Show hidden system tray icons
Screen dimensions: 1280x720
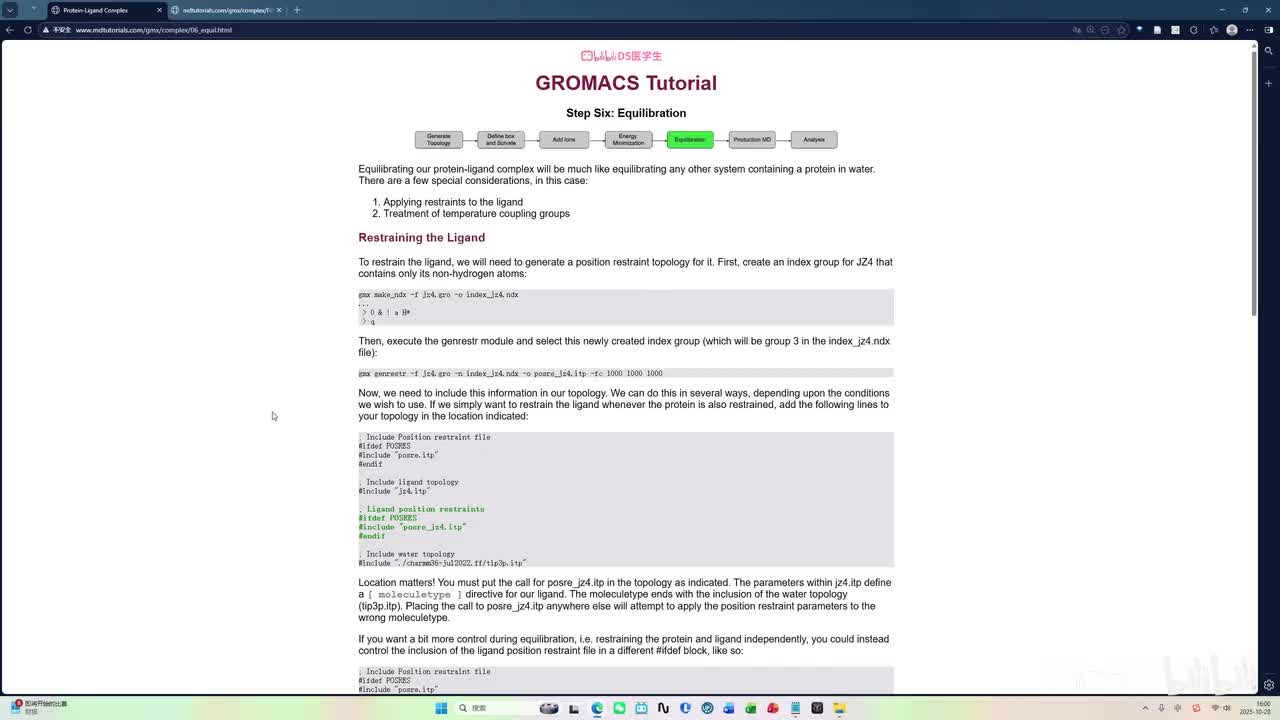(x=1146, y=708)
